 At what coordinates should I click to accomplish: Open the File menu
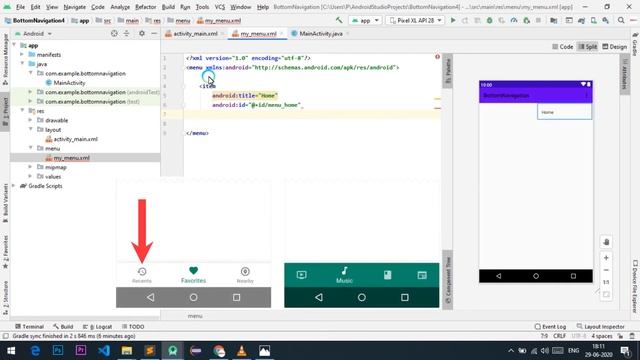[20, 7]
